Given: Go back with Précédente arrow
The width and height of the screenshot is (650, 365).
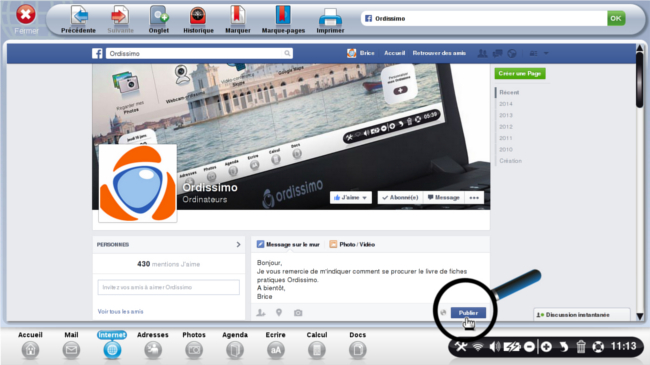Looking at the screenshot, I should [x=78, y=19].
